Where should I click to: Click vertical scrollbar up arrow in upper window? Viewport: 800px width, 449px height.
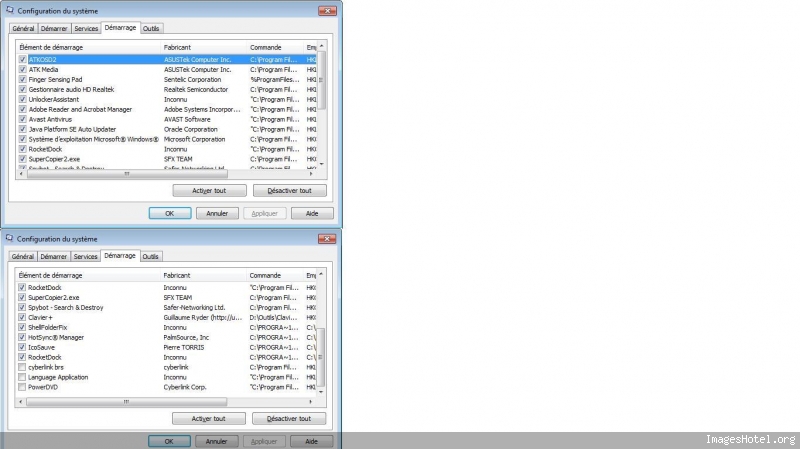[321, 46]
